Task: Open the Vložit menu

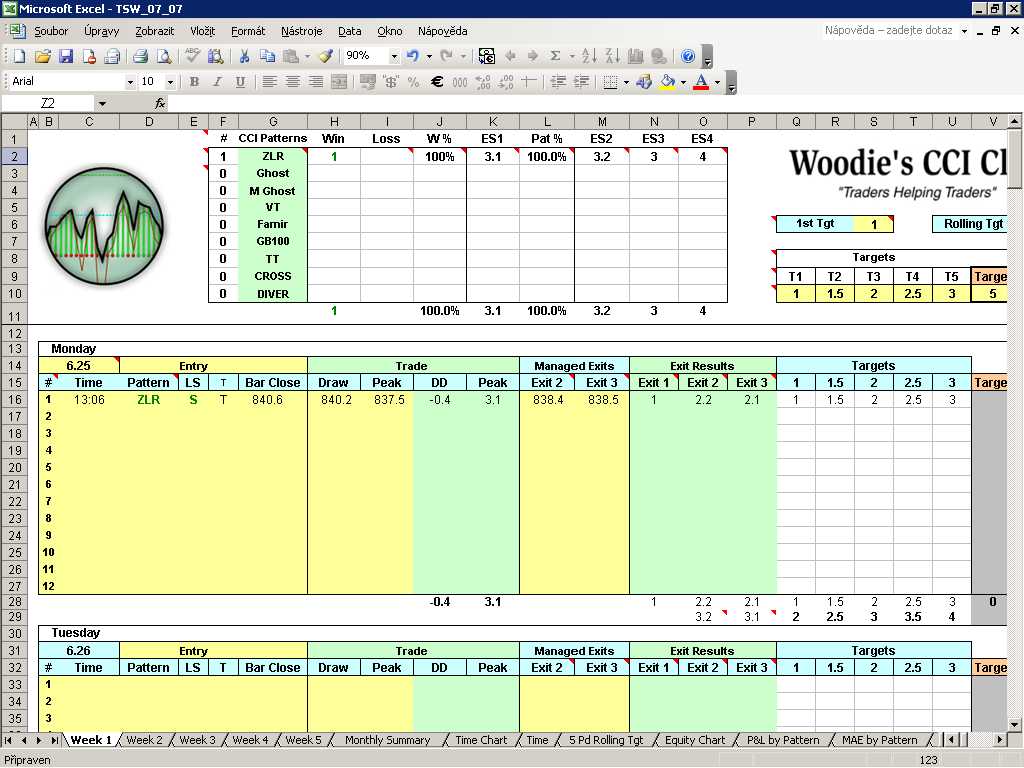Action: click(202, 31)
